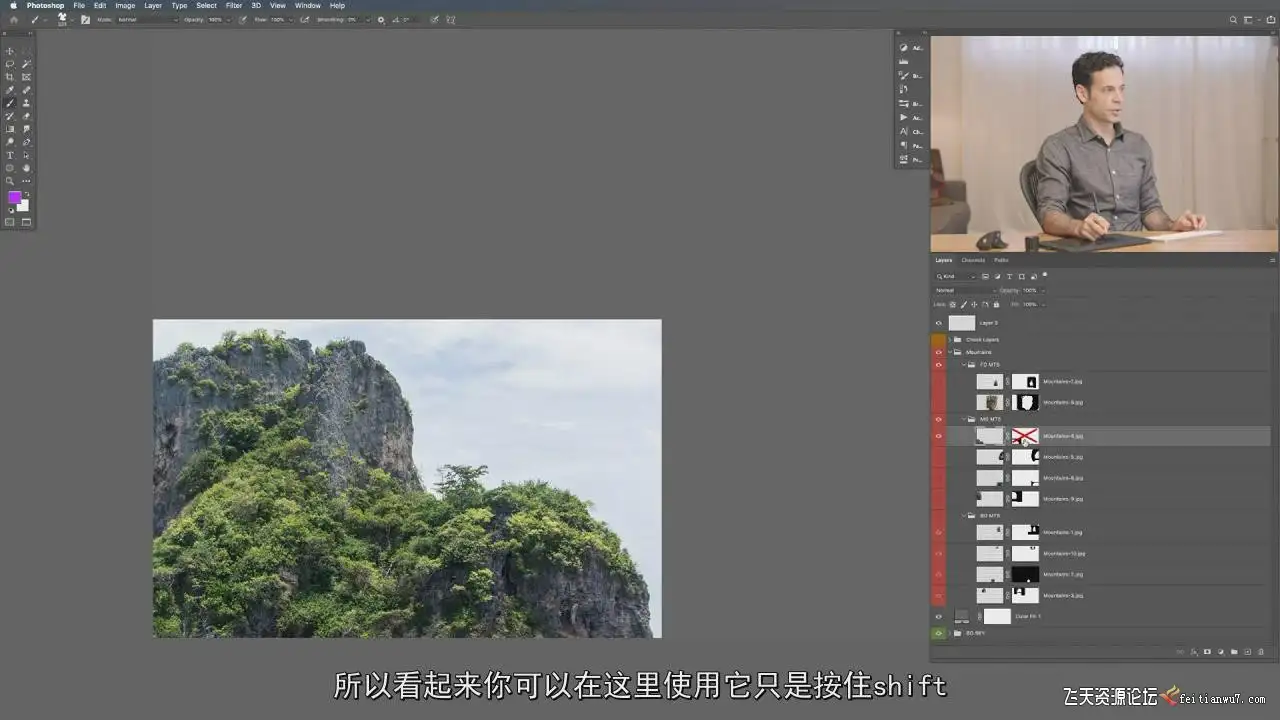Expand the Check Layers group
This screenshot has height=720, width=1280.
coord(950,340)
